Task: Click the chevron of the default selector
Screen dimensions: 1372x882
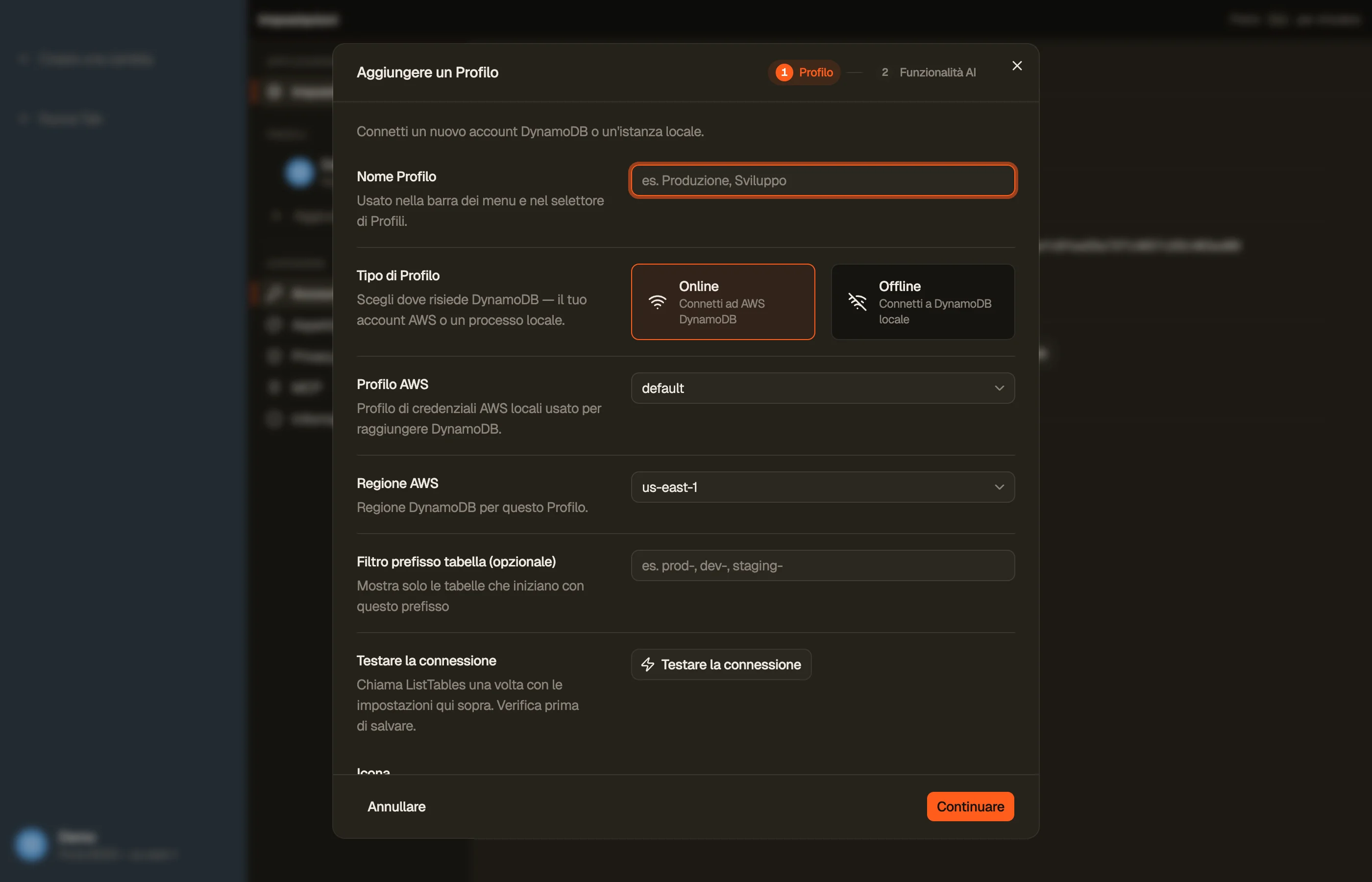Action: coord(999,388)
